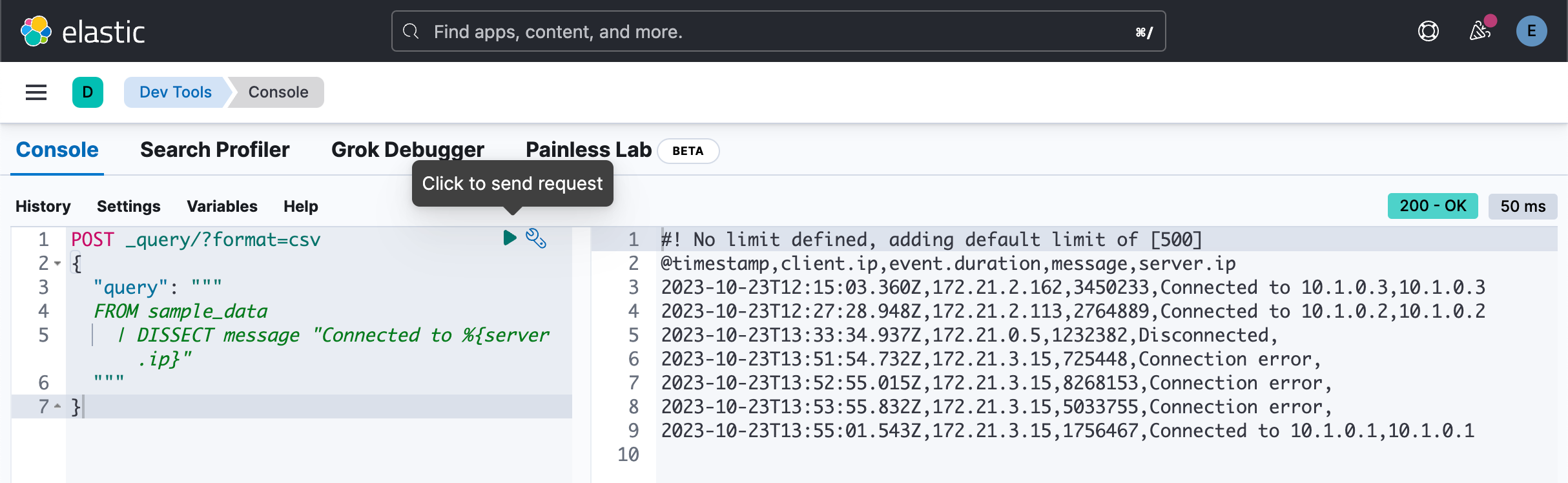Click the Elastic logo

click(83, 32)
